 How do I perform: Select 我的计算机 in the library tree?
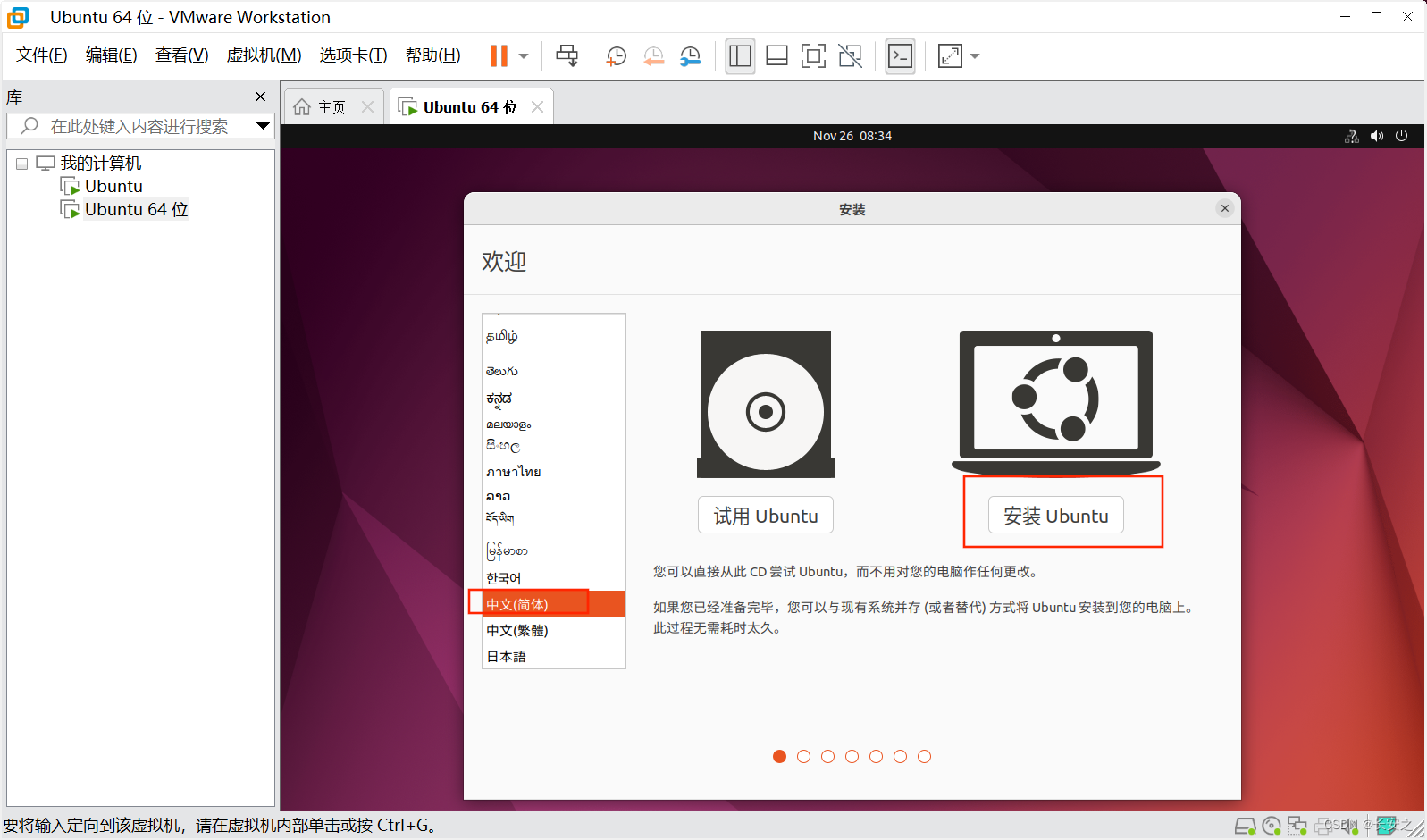pos(100,163)
